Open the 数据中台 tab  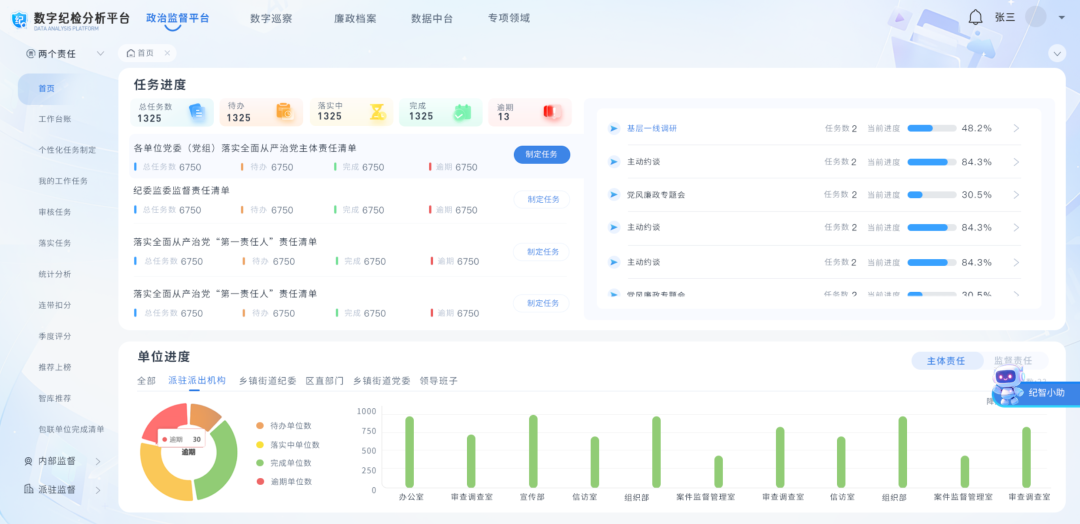(x=432, y=19)
